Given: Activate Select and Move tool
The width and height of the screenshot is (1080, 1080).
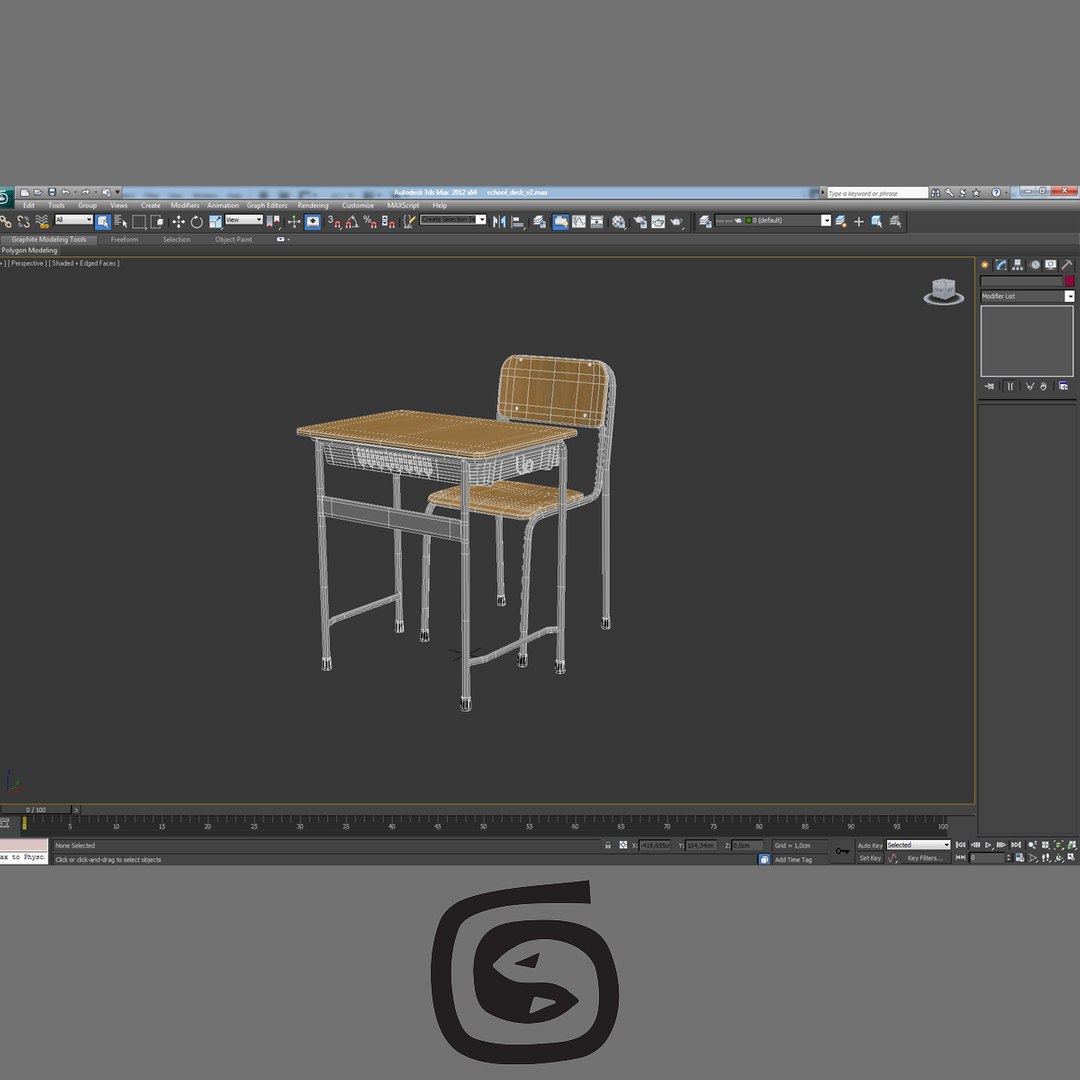Looking at the screenshot, I should (178, 222).
